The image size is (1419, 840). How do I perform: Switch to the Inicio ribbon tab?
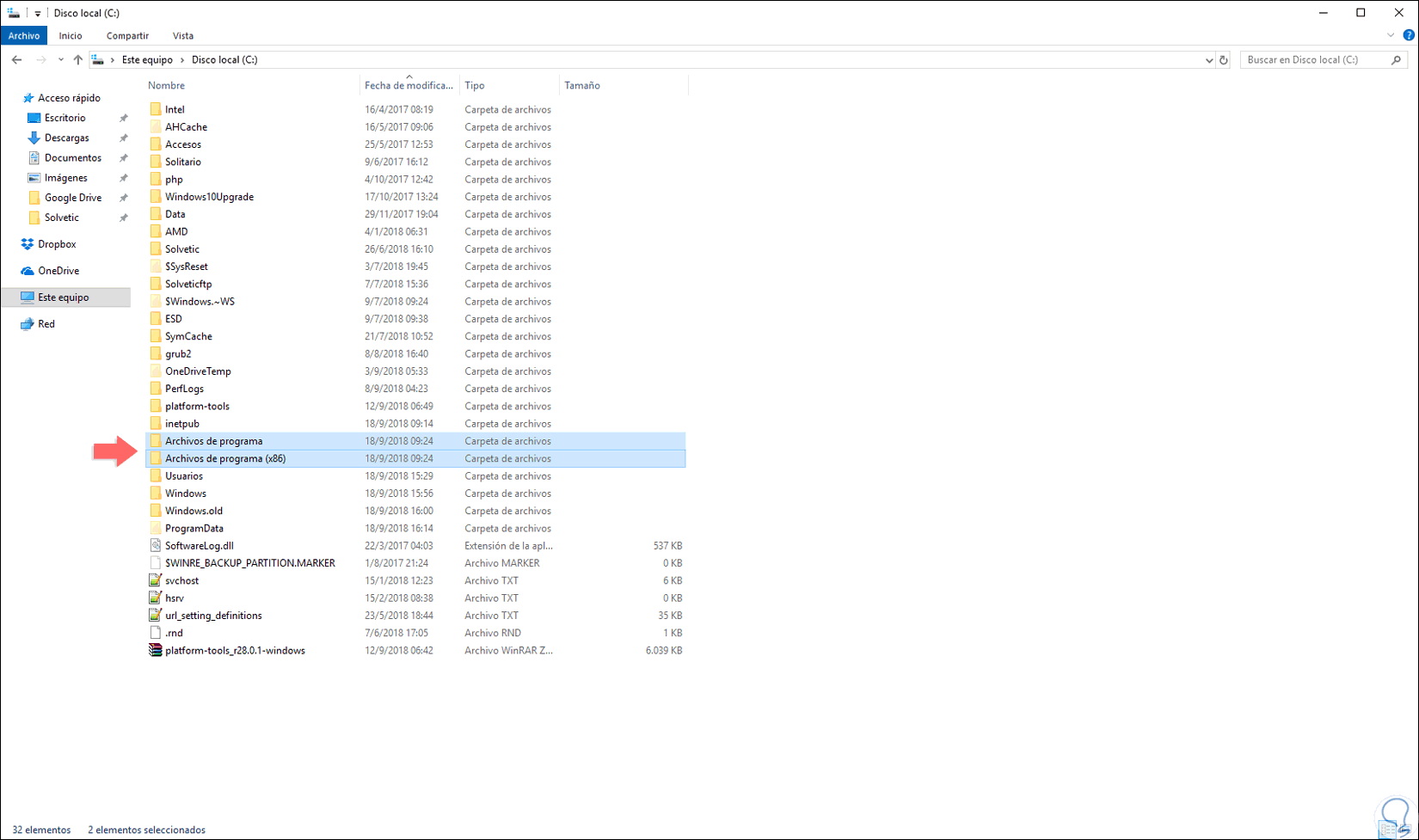click(71, 35)
